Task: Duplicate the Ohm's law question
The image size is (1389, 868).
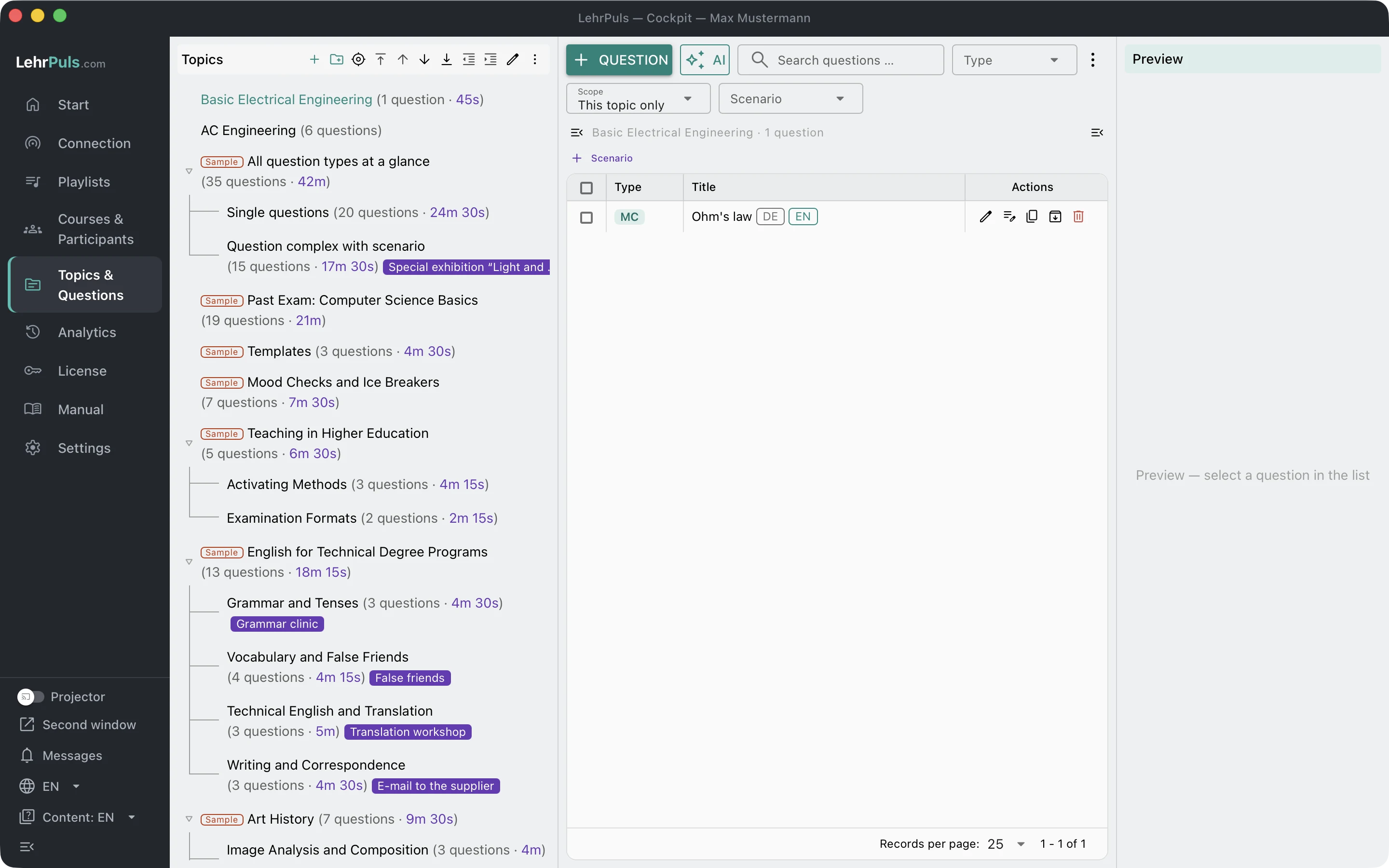Action: point(1032,217)
